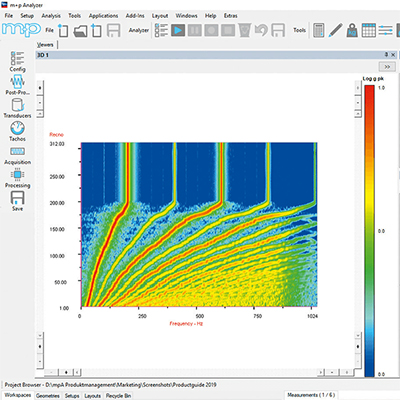Open the Add-Ins menu
This screenshot has height=400, width=400.
135,16
